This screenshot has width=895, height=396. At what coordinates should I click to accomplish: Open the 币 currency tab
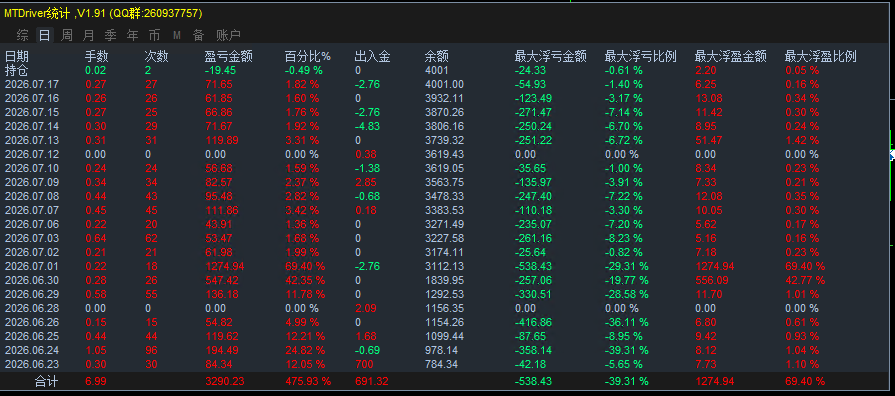tap(155, 35)
